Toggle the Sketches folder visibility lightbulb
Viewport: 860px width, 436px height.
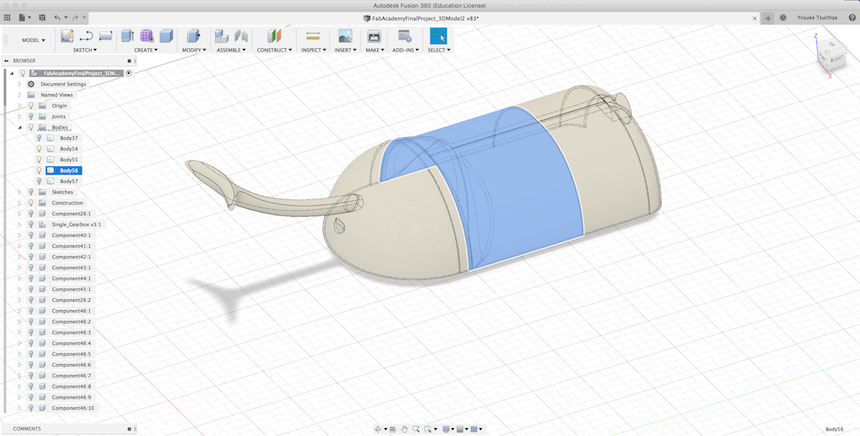[x=31, y=192]
